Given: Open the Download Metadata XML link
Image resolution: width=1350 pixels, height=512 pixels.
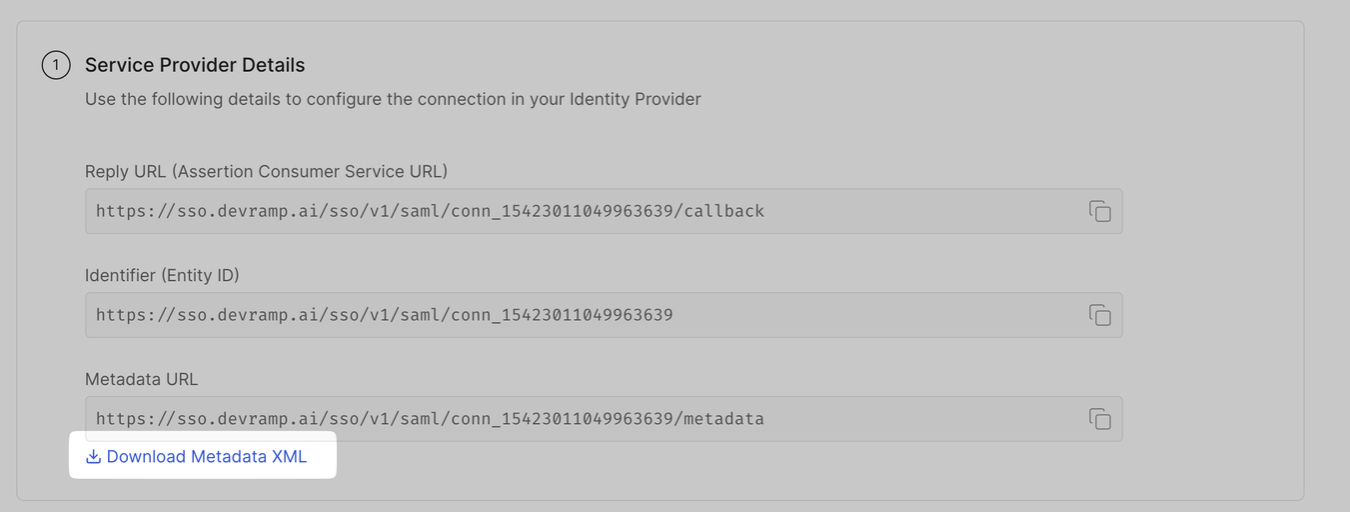Looking at the screenshot, I should click(206, 457).
